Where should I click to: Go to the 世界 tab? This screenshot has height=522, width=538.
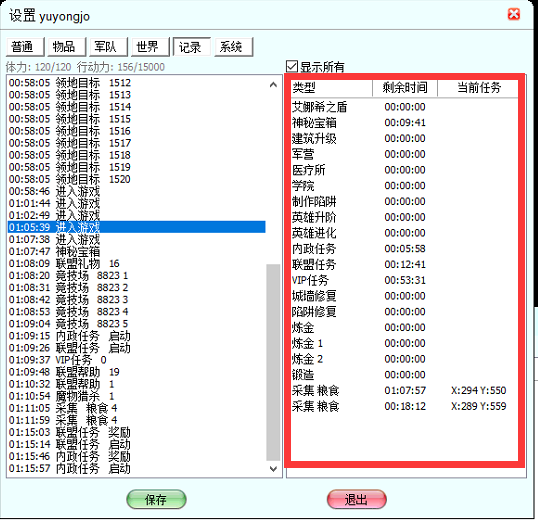tap(150, 47)
